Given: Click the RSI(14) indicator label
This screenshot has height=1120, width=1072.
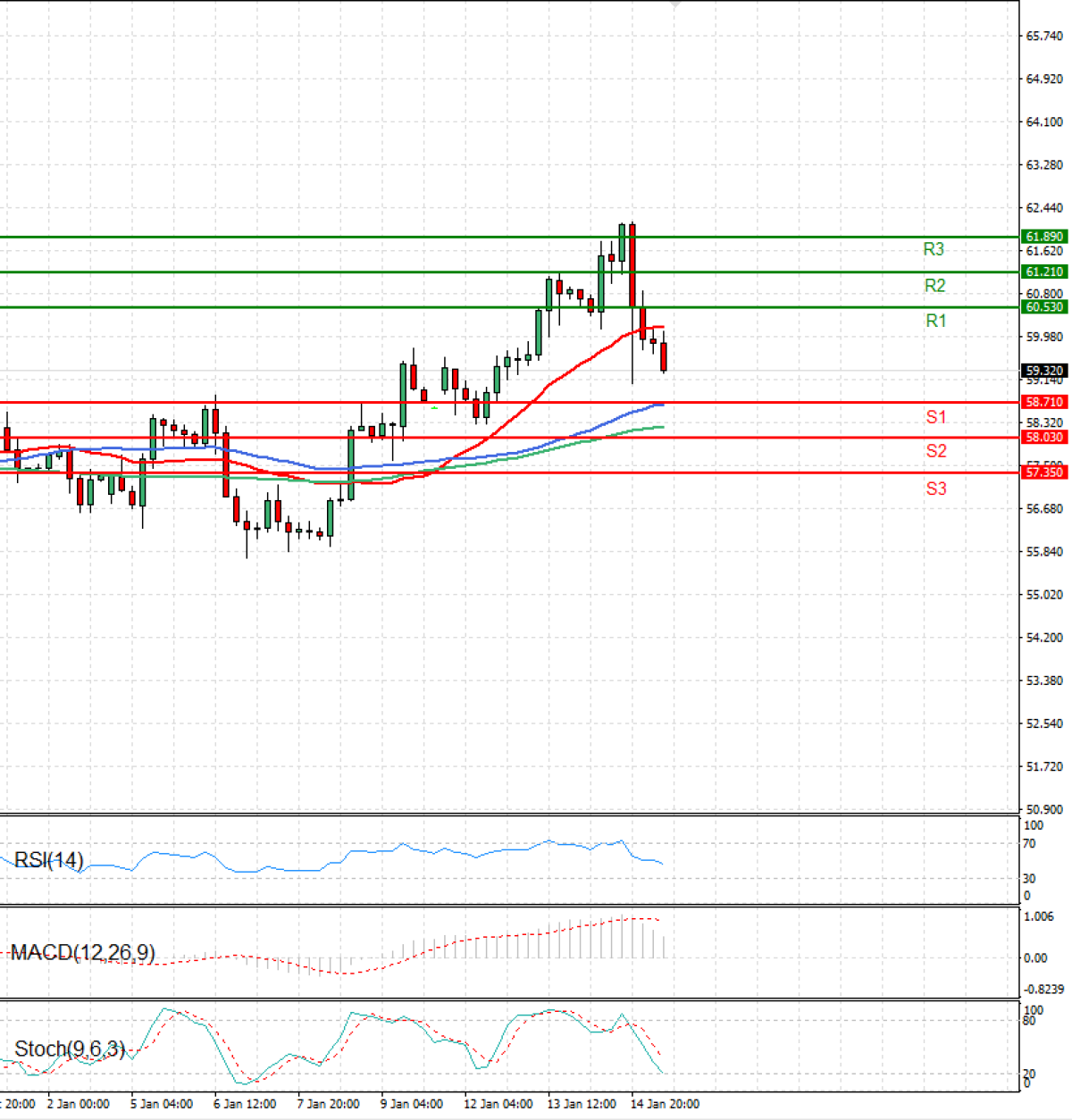Looking at the screenshot, I should click(x=49, y=860).
